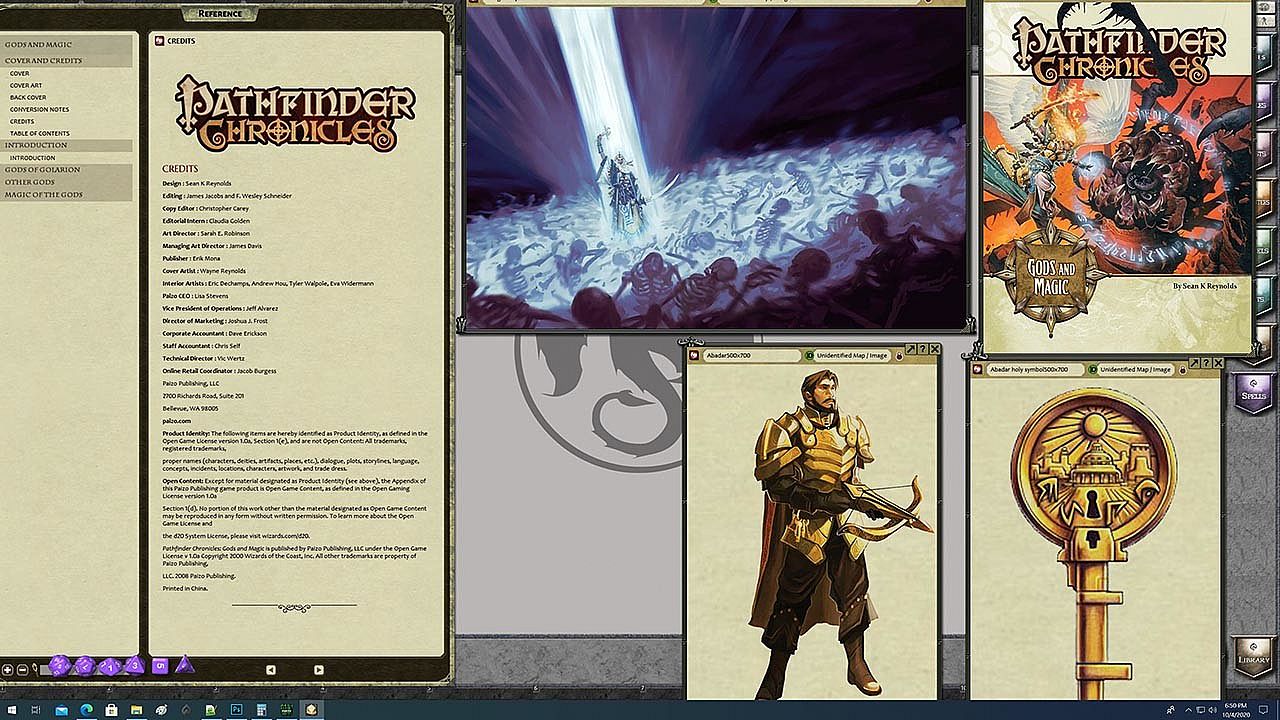
Task: Click the "Publisher : Erik Mona" line
Action: [x=190, y=258]
